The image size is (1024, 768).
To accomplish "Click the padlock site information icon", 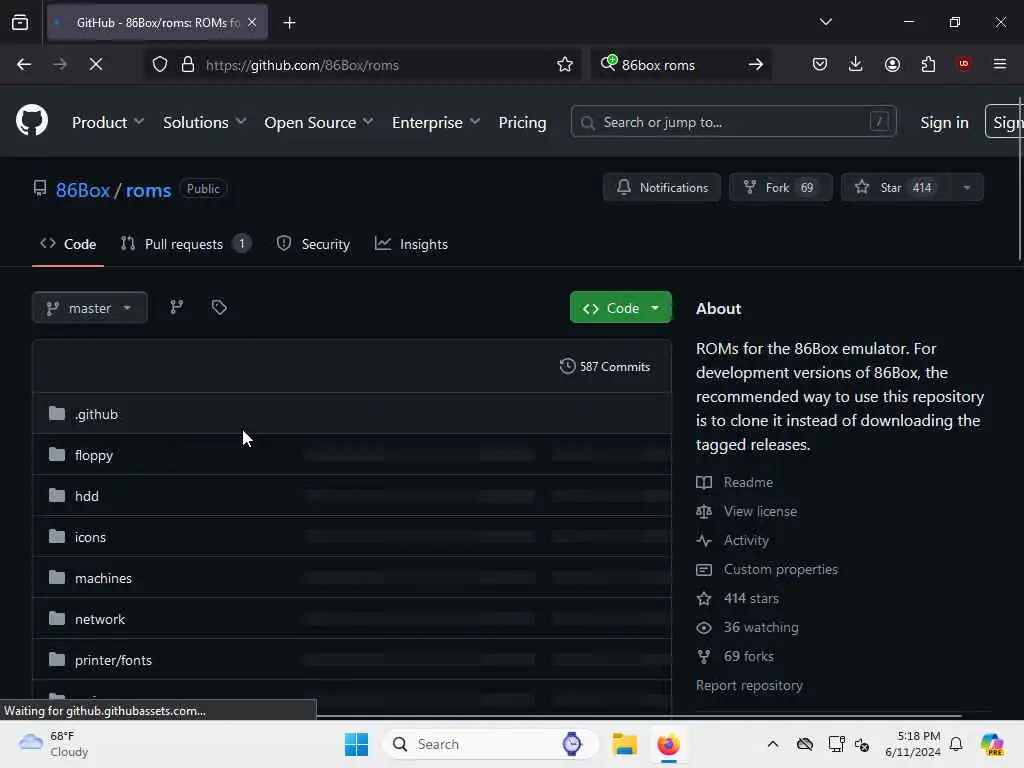I will click(x=188, y=64).
